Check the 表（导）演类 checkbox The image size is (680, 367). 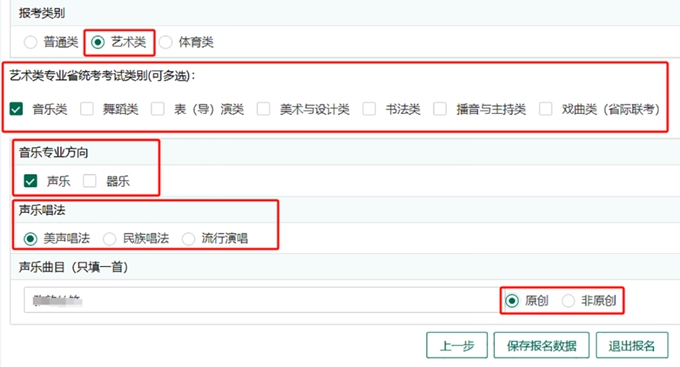pos(157,109)
